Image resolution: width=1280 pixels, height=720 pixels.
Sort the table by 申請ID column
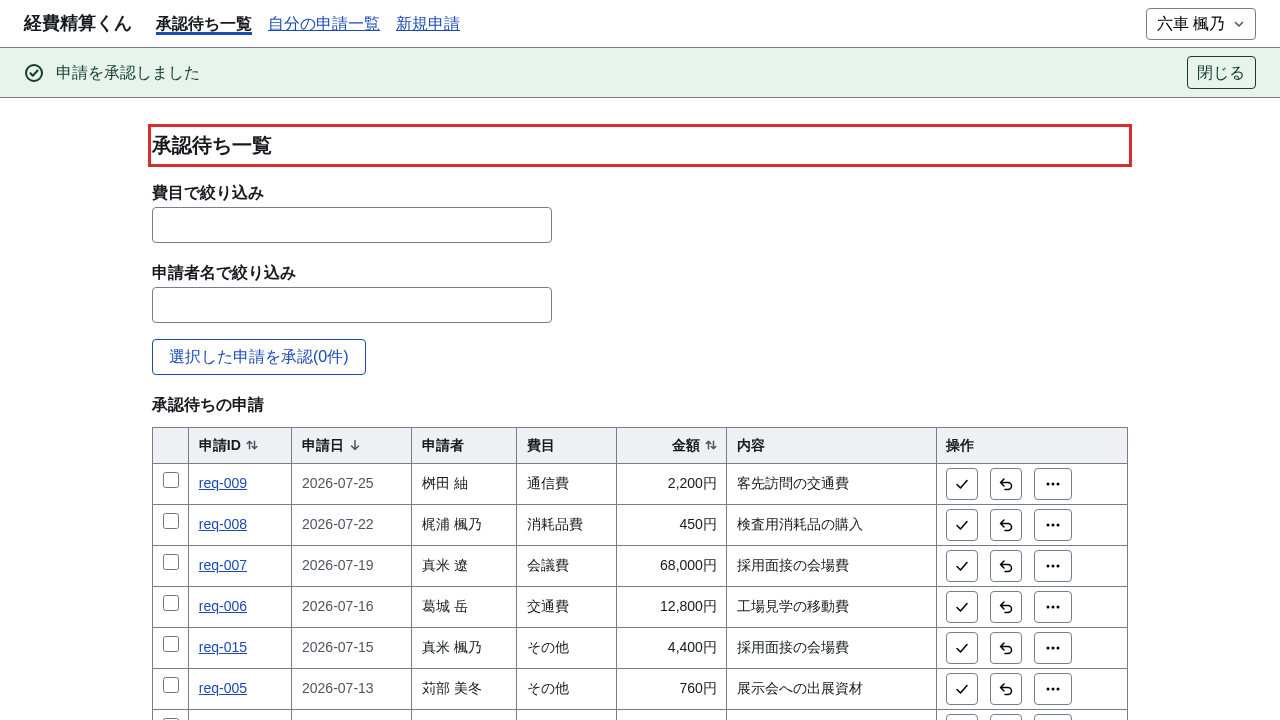click(x=229, y=446)
